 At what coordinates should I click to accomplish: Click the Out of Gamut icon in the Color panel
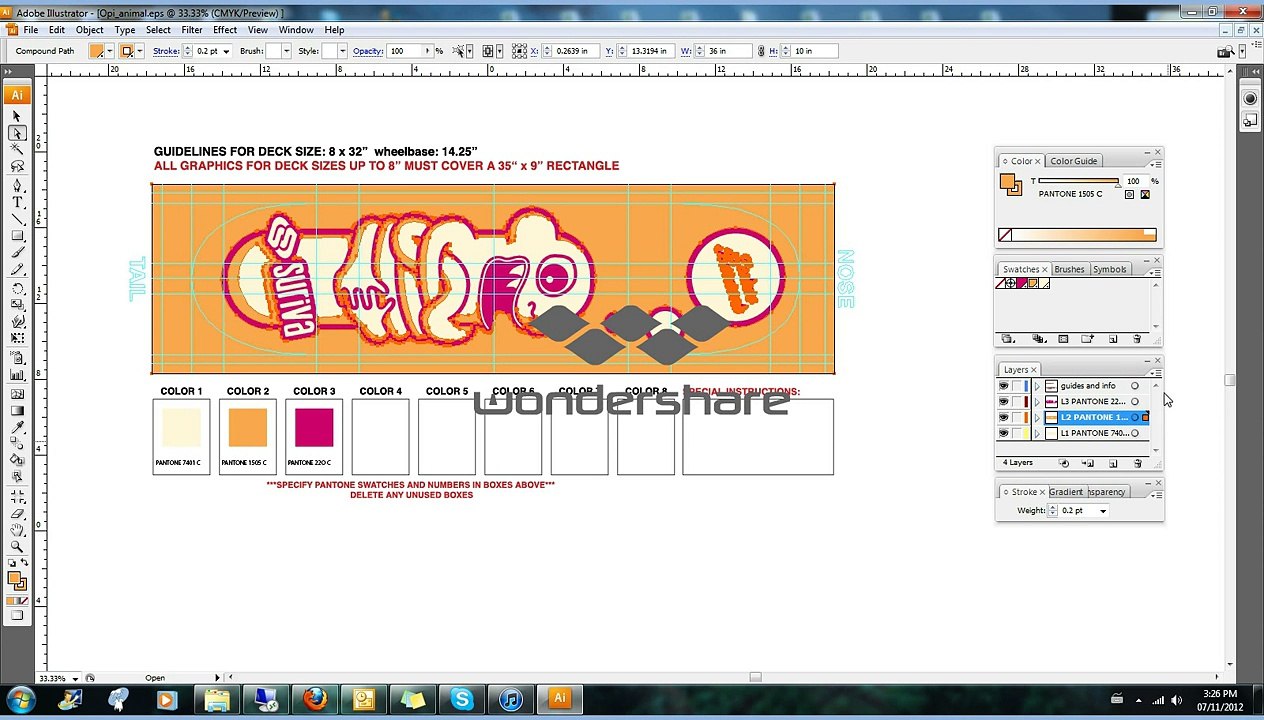point(1145,194)
